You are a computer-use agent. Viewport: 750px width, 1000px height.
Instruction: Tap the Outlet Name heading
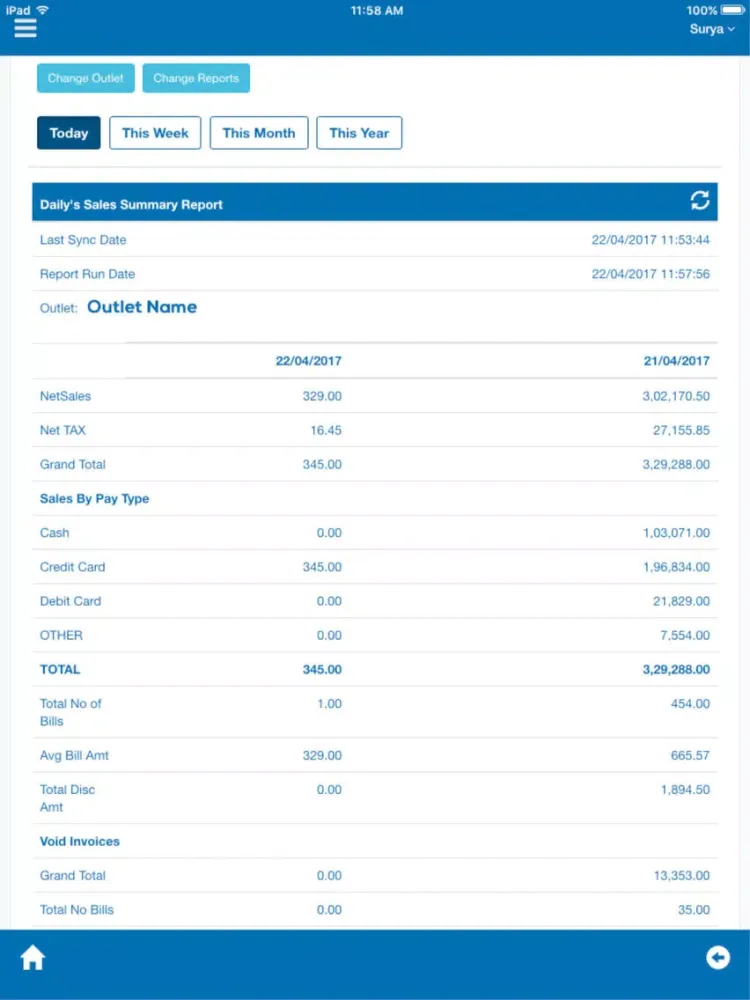[x=142, y=307]
